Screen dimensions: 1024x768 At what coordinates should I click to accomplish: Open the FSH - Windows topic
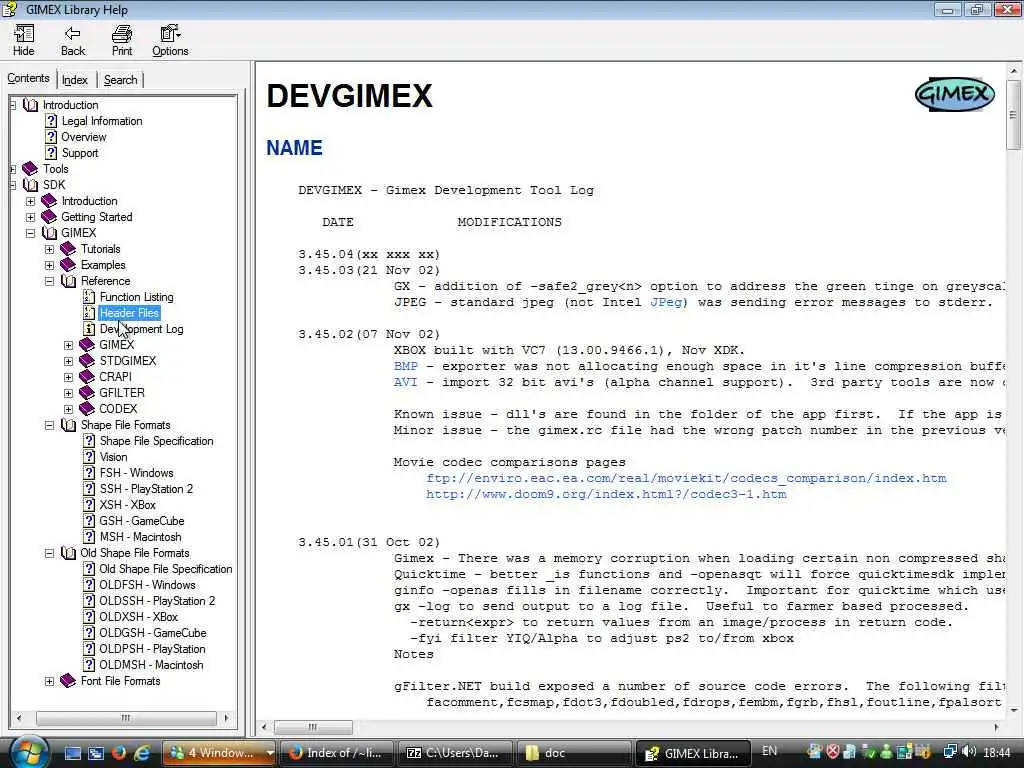point(136,473)
